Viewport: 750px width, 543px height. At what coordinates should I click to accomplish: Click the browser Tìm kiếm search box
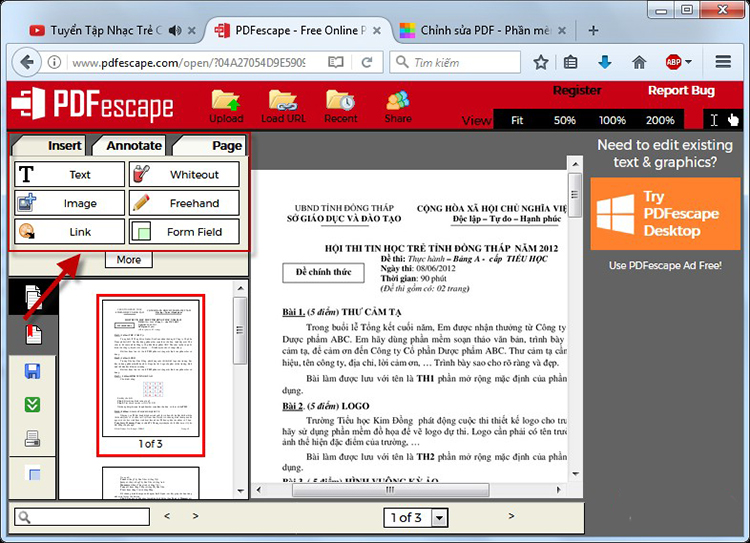pyautogui.click(x=455, y=62)
